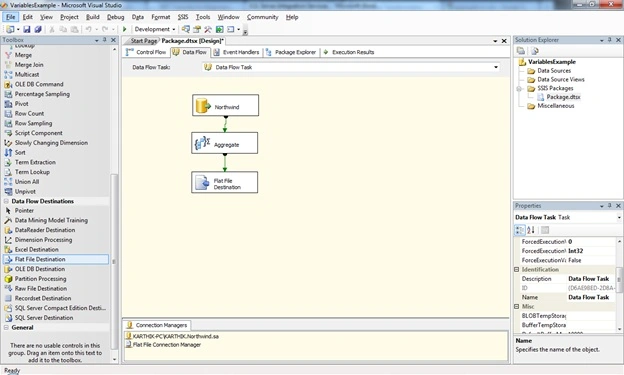This screenshot has height=375, width=624.
Task: Click the Toolbox vertical scrollbar thumb
Action: coord(114,261)
